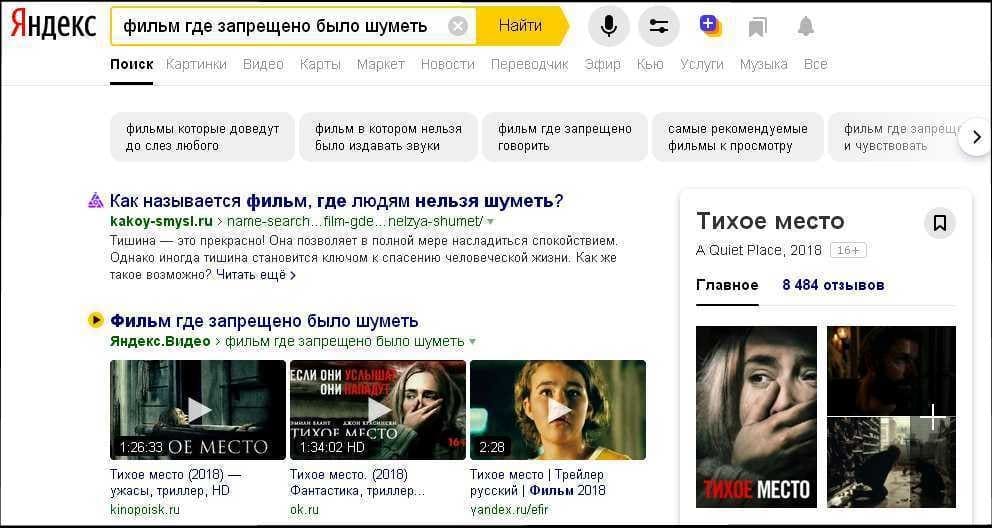Click Читать ещё link in first result
The width and height of the screenshot is (992, 528).
pyautogui.click(x=255, y=275)
